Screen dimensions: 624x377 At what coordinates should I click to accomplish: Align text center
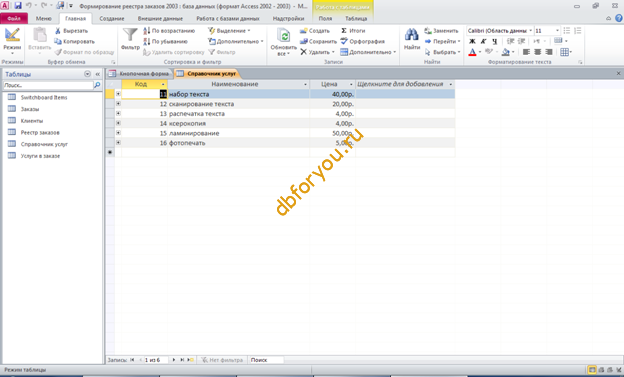(538, 52)
